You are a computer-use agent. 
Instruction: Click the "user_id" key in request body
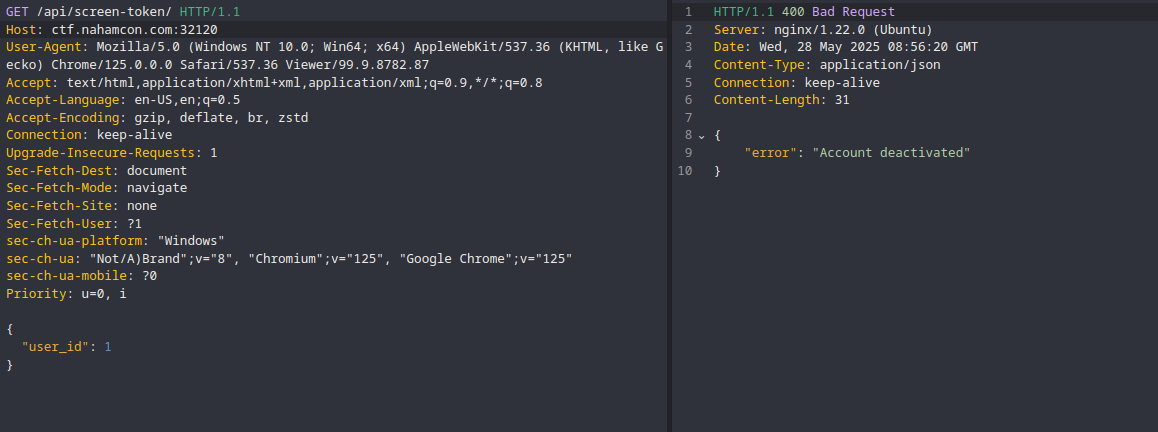pos(55,346)
